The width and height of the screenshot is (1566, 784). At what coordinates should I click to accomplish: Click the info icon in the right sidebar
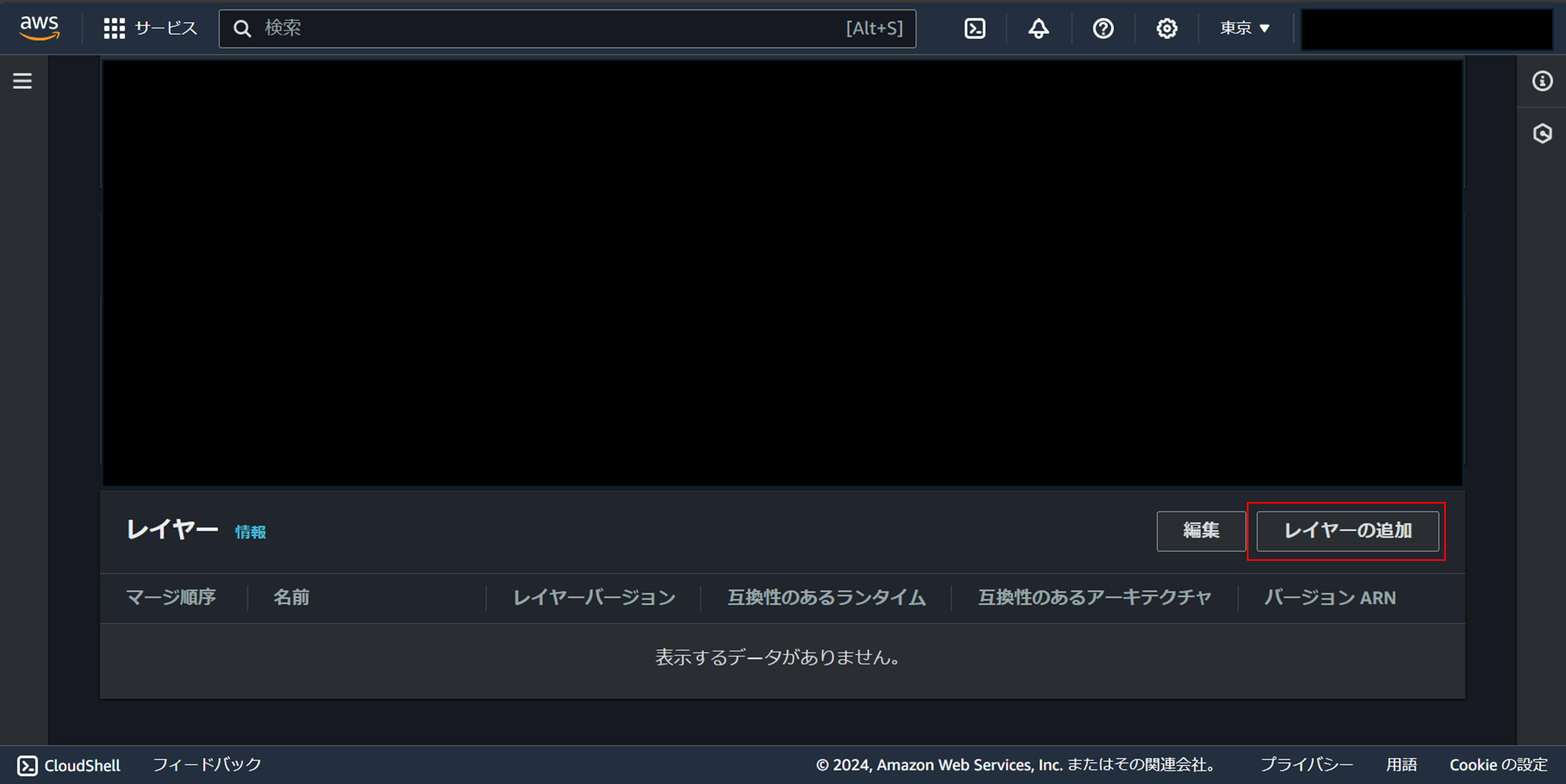click(1542, 80)
